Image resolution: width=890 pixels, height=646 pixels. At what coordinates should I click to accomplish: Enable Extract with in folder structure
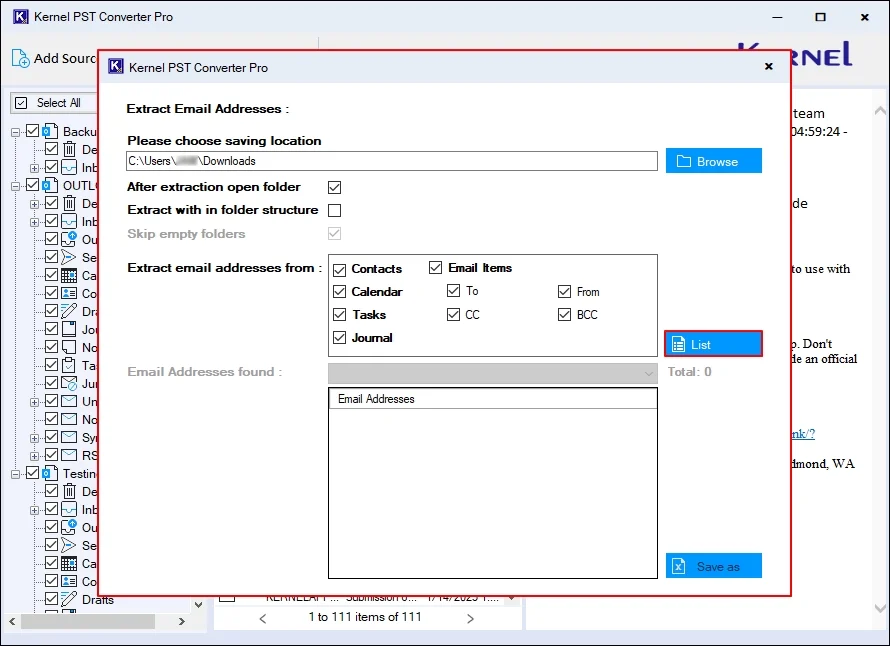[335, 210]
